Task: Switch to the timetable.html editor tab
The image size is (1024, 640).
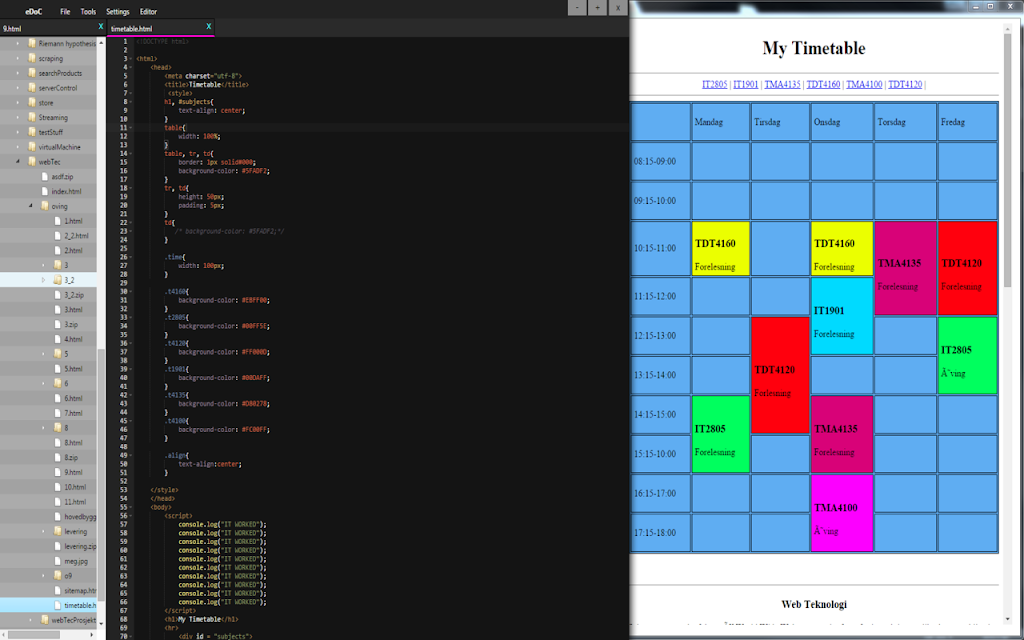Action: 161,28
